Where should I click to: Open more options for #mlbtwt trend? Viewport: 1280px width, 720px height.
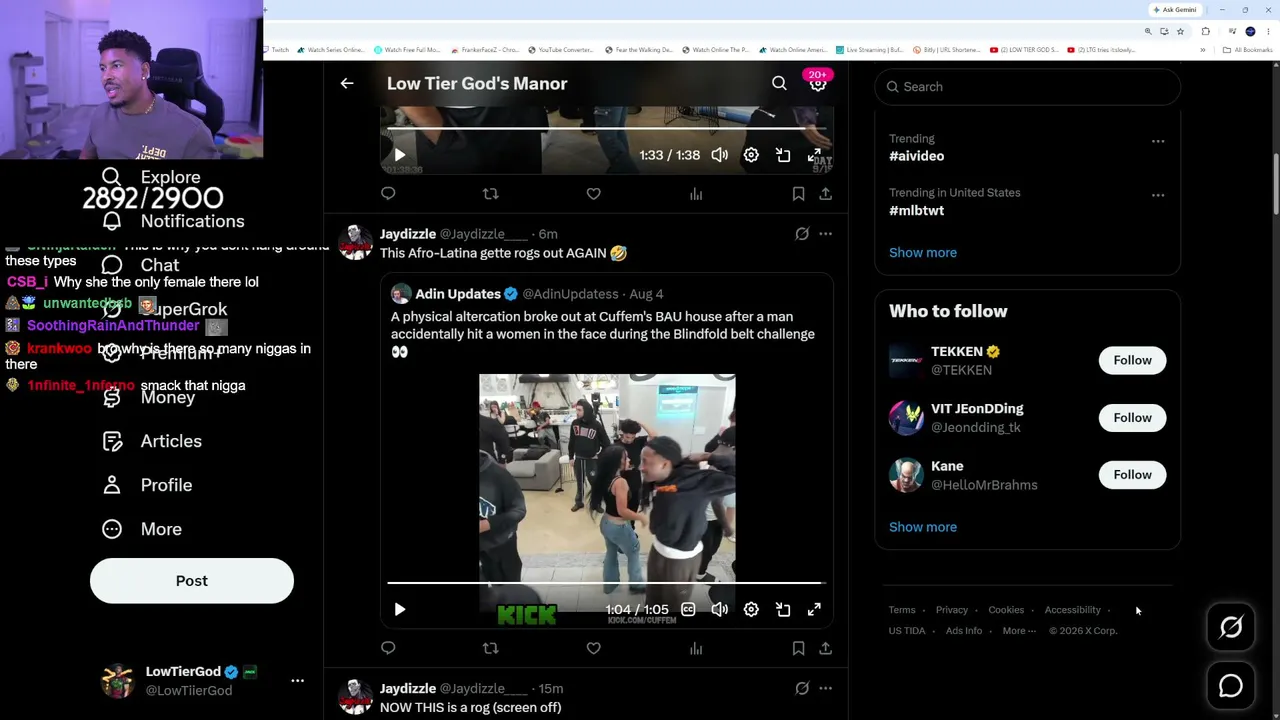pos(1158,195)
